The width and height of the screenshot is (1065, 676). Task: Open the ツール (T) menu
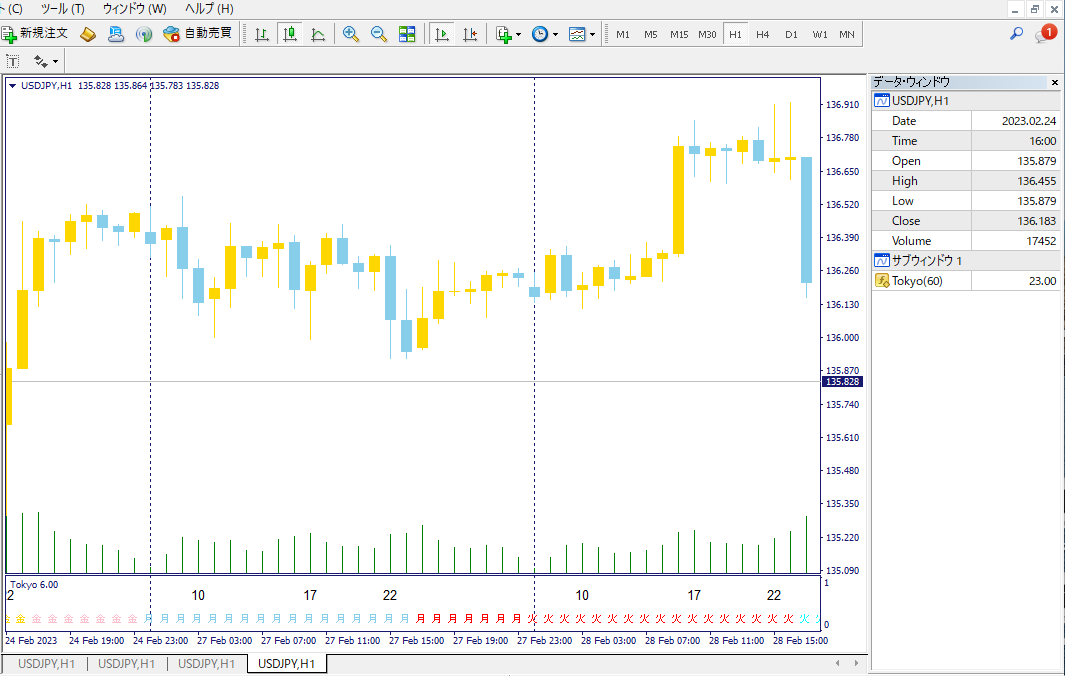pyautogui.click(x=62, y=9)
